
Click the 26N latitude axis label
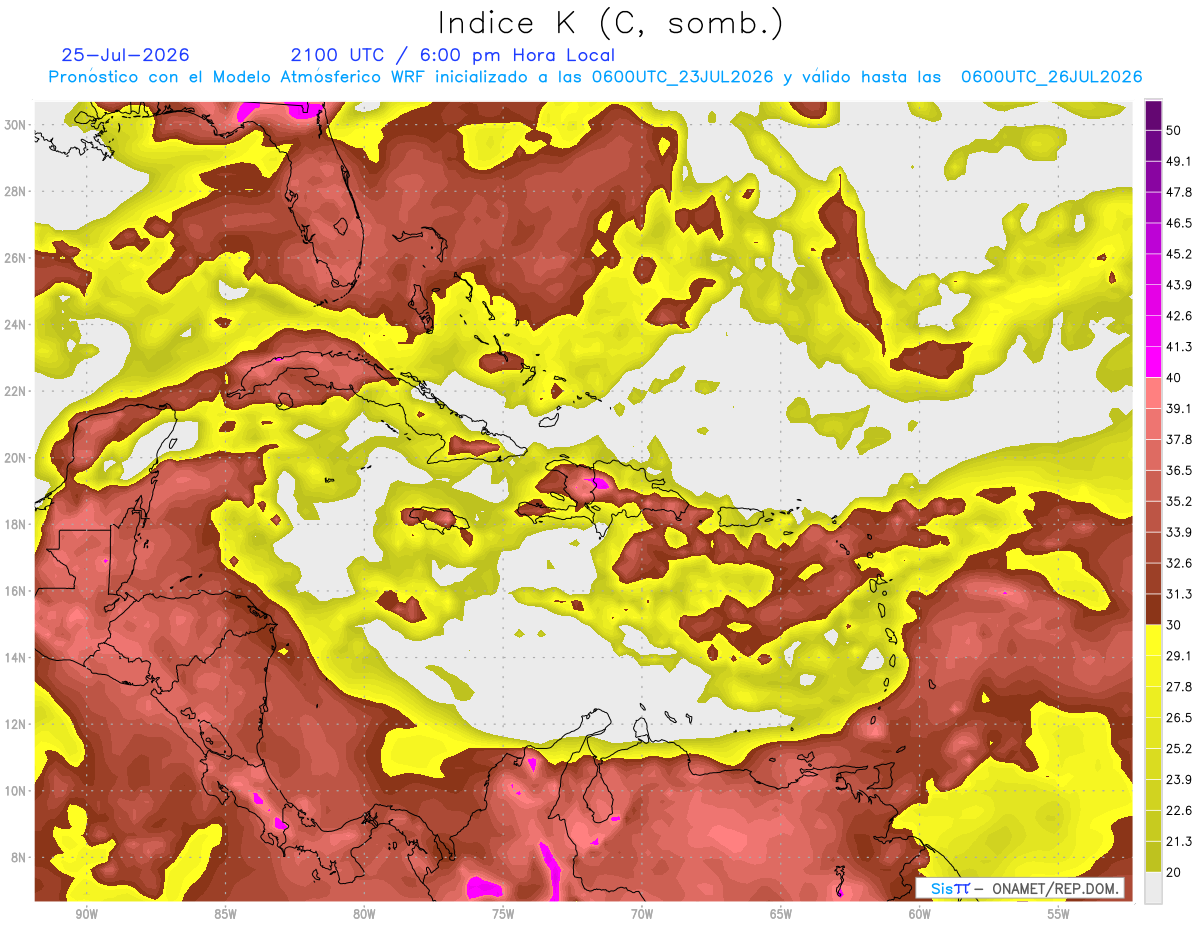pos(16,257)
